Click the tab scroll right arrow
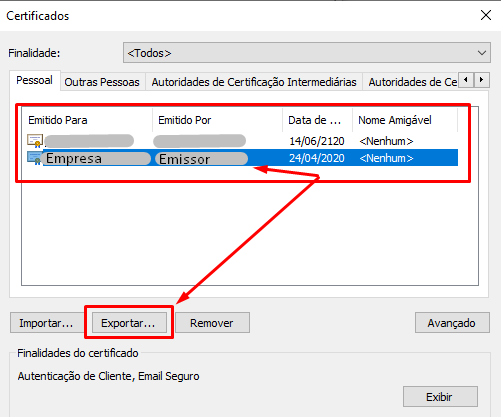 coord(482,80)
